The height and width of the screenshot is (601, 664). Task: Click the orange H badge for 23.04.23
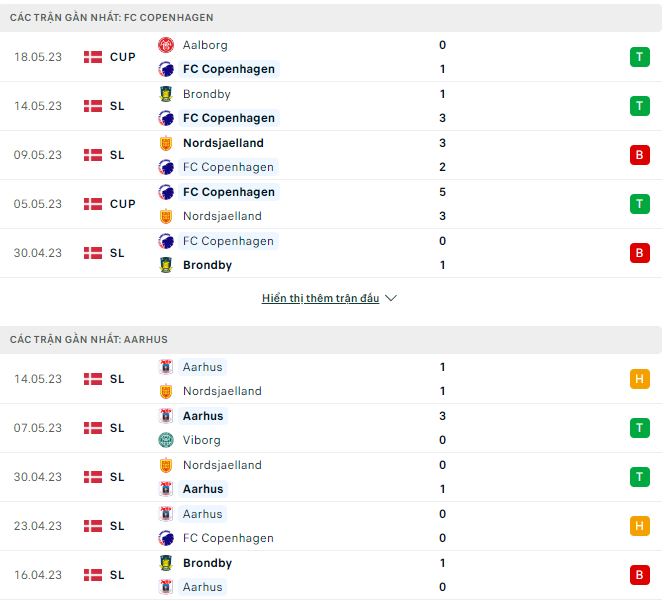pos(639,526)
